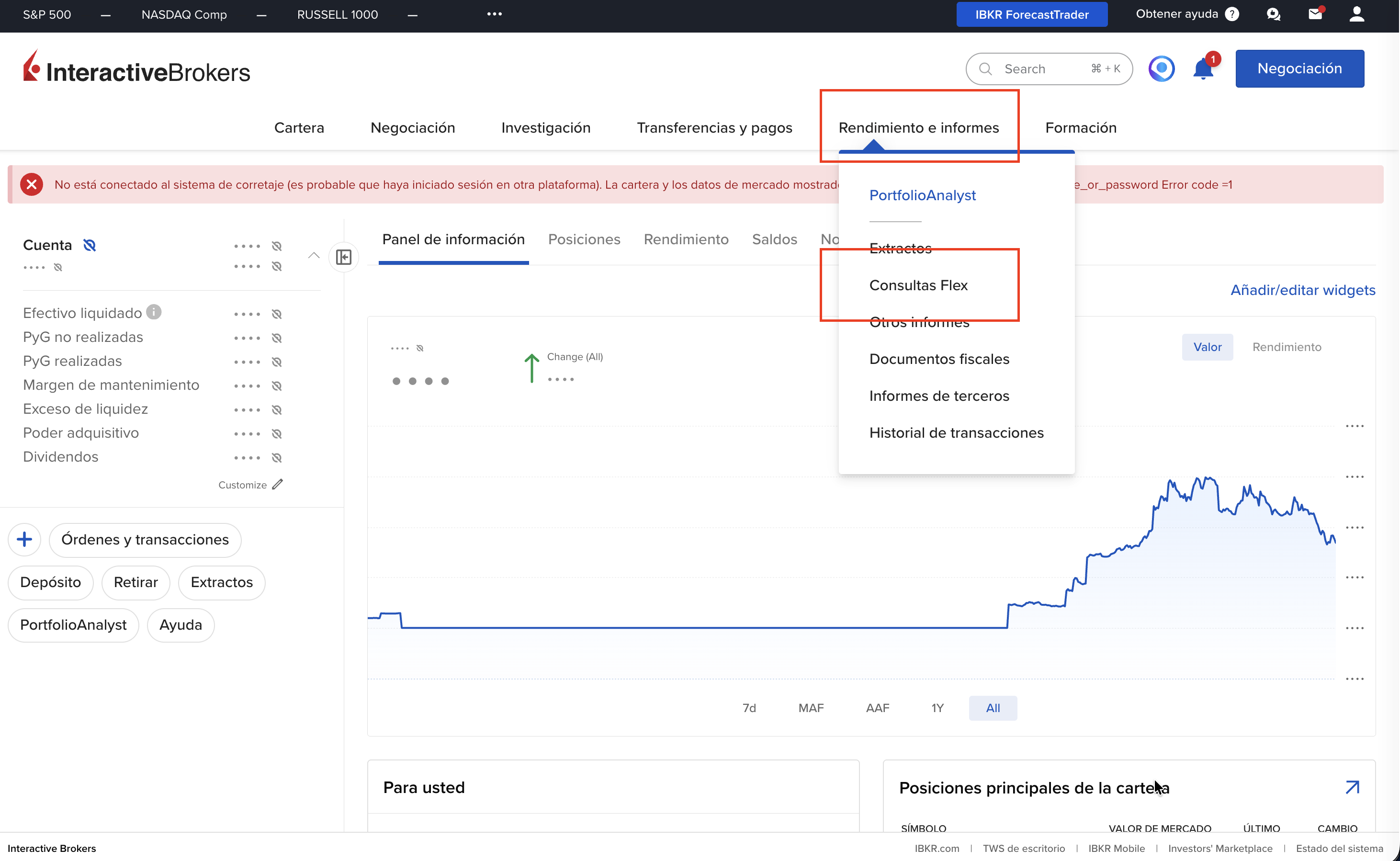Open the IBKR.com footer link

pyautogui.click(x=937, y=848)
